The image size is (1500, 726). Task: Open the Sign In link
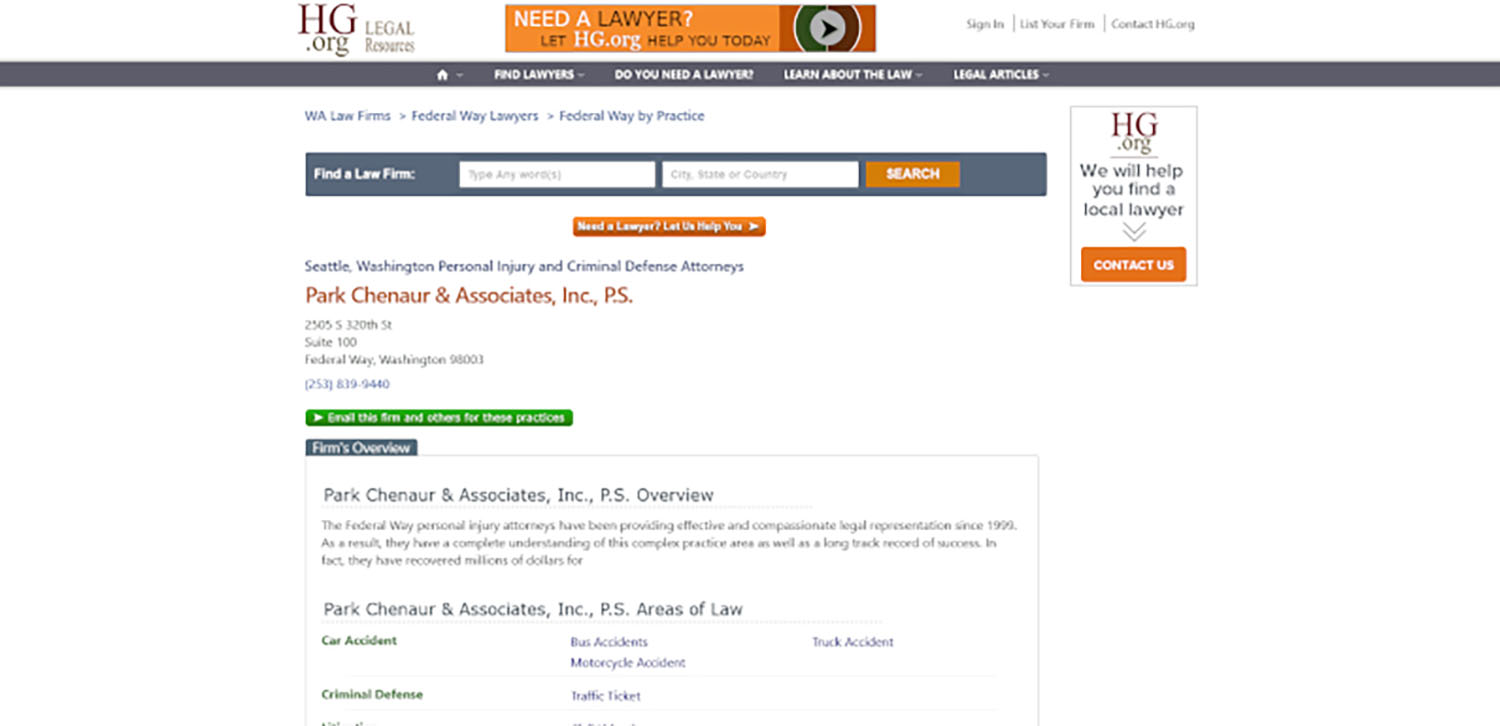coord(984,24)
